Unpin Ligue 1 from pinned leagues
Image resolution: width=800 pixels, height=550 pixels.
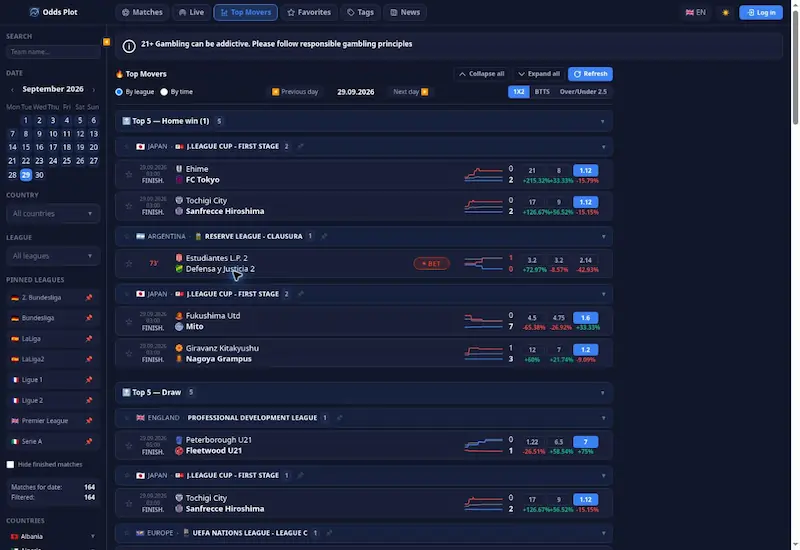(89, 380)
